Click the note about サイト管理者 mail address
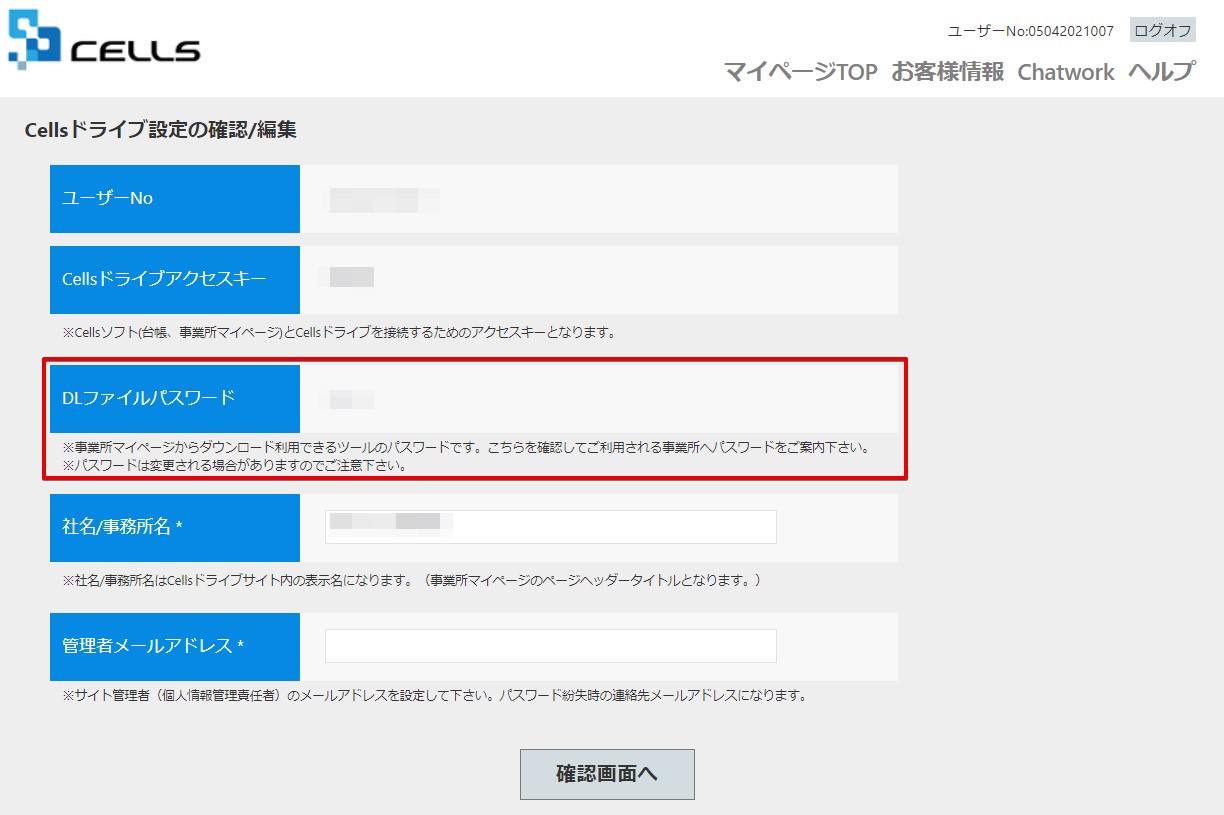This screenshot has height=815, width=1224. point(434,695)
